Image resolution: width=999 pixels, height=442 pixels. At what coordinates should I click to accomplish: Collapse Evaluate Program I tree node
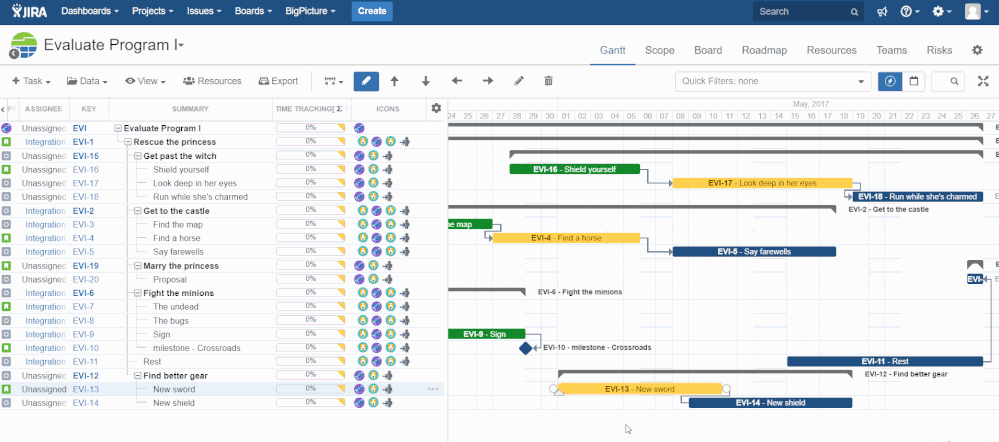(118, 128)
